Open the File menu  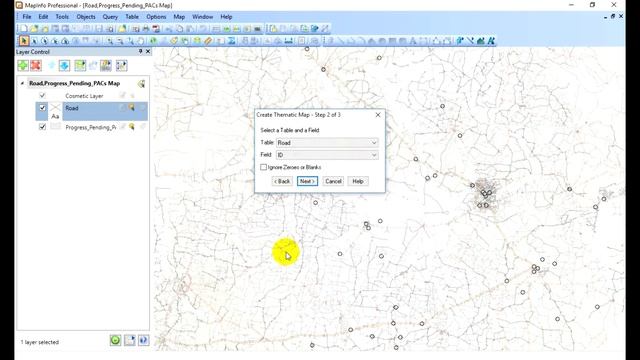click(27, 17)
